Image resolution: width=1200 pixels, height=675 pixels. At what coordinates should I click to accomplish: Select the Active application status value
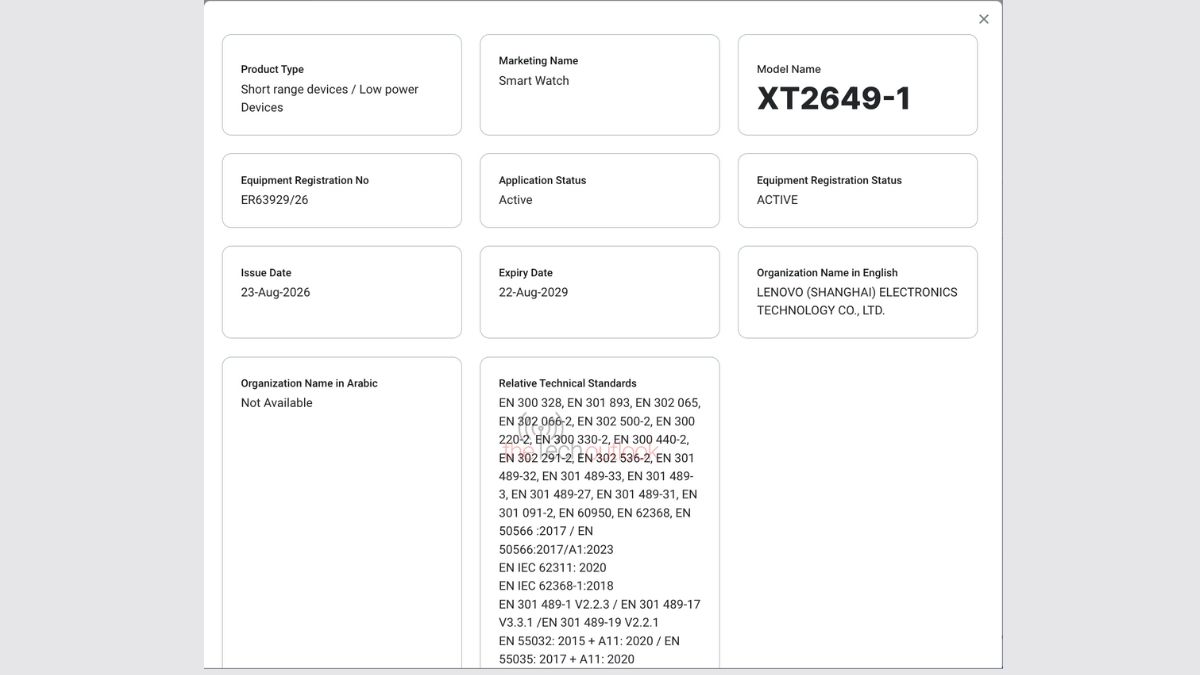tap(515, 200)
